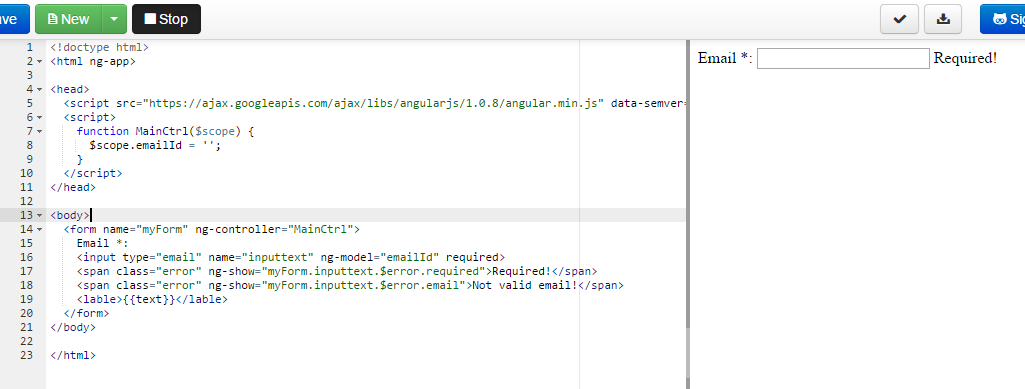
Task: Click the green New button
Action: [x=69, y=19]
